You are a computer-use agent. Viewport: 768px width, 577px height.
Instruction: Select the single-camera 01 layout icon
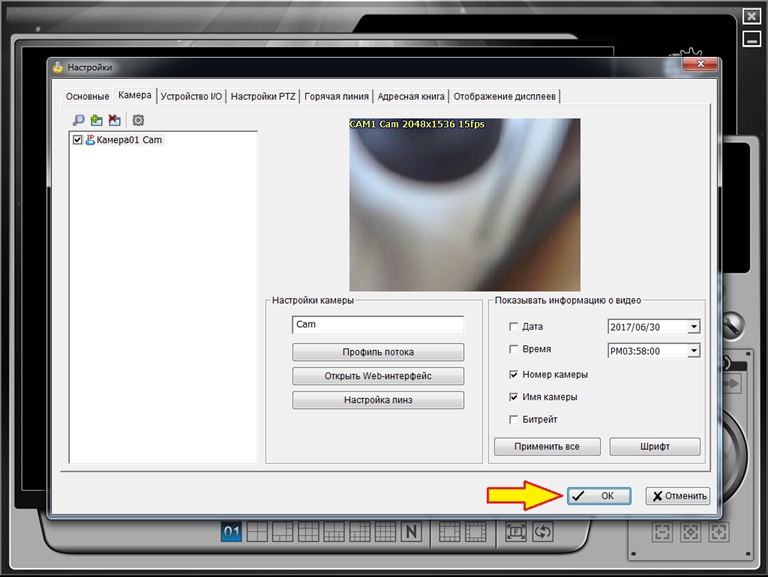click(231, 532)
